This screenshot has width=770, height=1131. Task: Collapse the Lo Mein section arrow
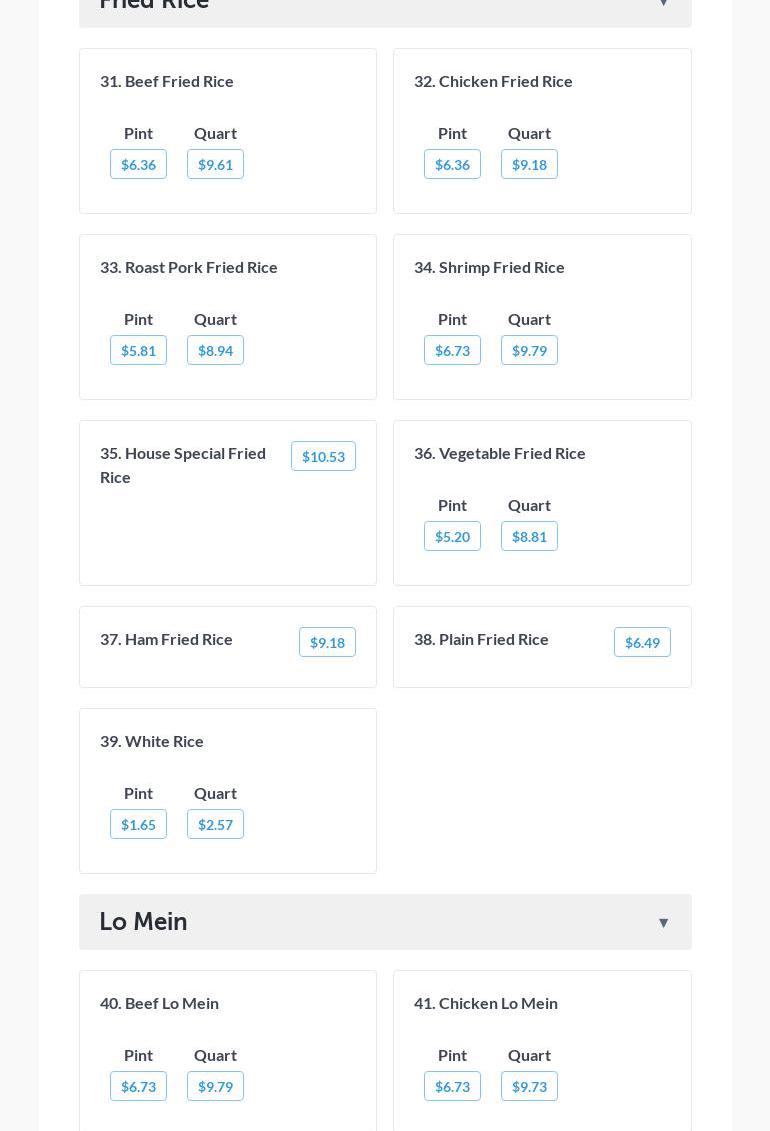[663, 922]
